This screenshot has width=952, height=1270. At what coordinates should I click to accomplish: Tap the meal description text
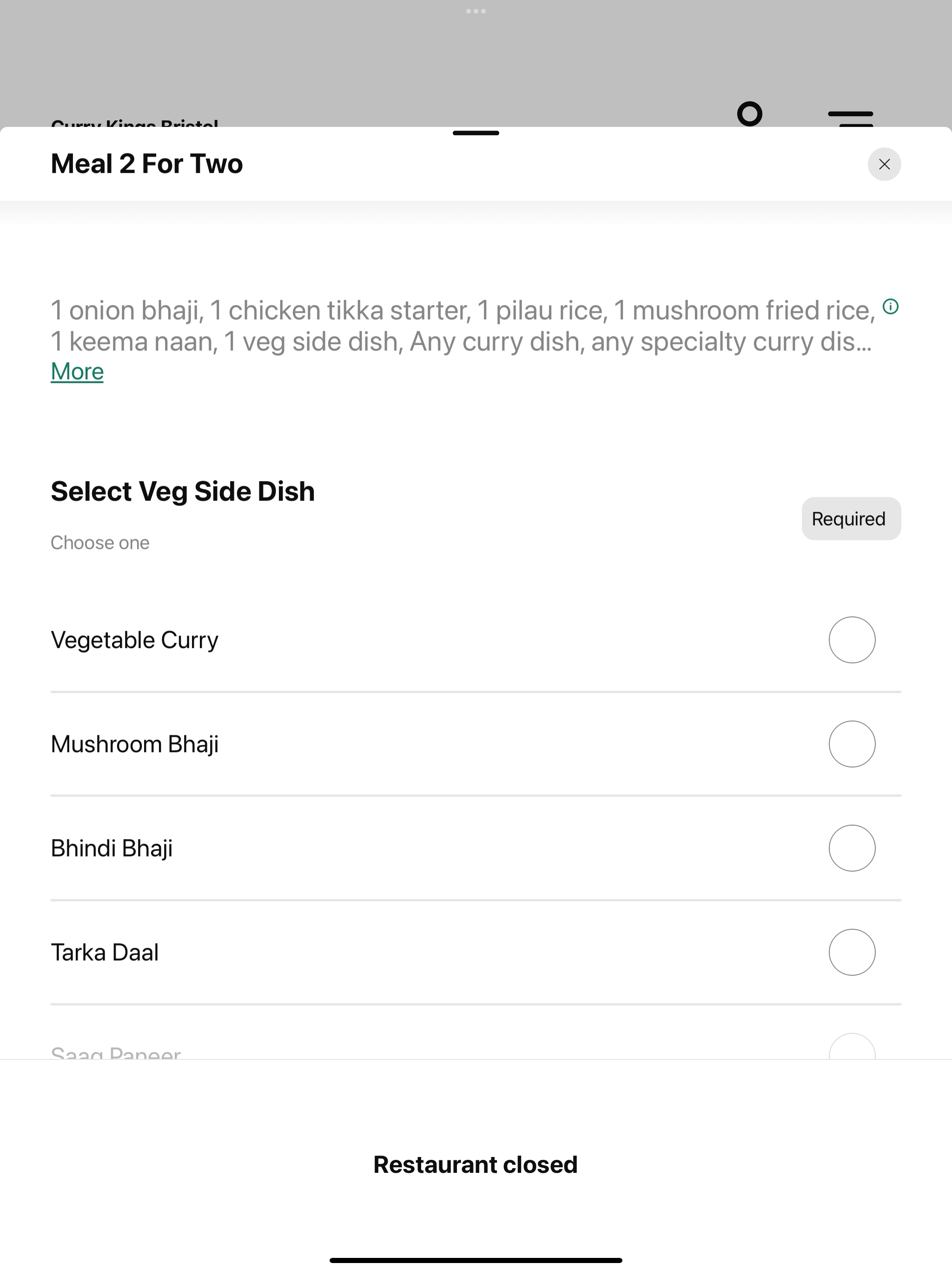click(x=463, y=325)
